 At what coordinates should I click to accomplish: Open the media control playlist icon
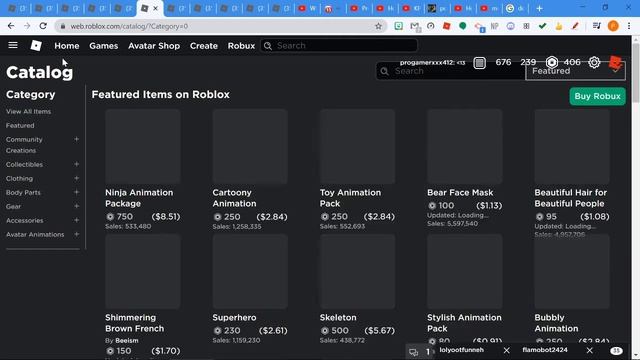(596, 26)
